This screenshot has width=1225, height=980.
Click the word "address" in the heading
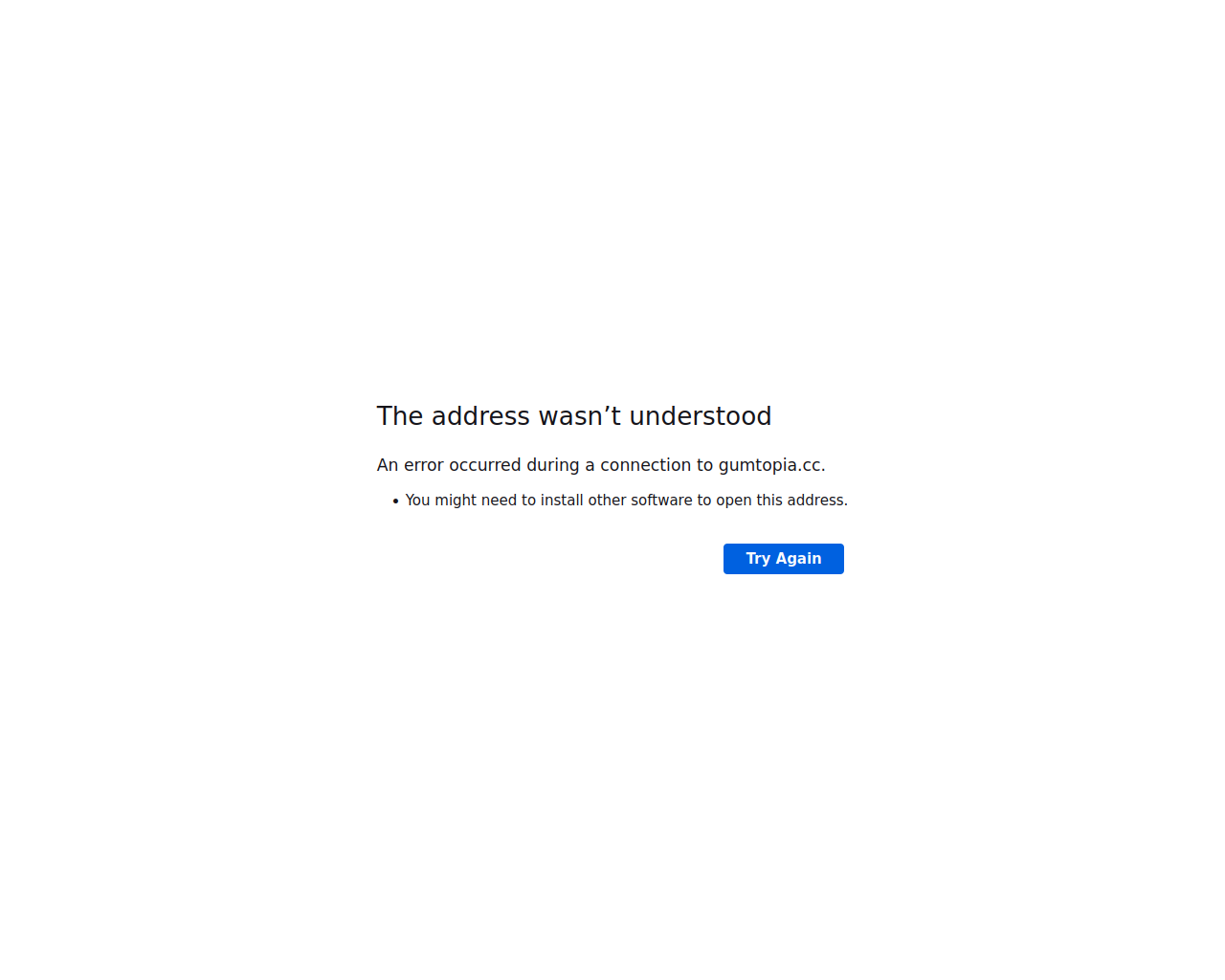tap(480, 416)
